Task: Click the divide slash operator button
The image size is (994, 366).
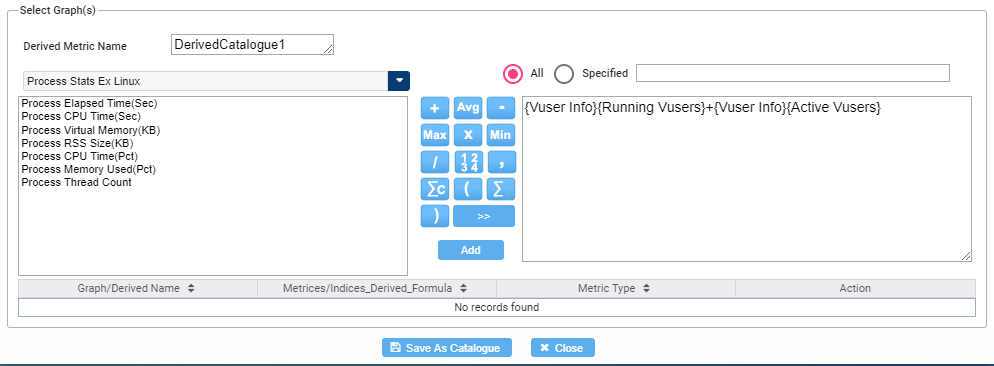Action: pos(435,162)
